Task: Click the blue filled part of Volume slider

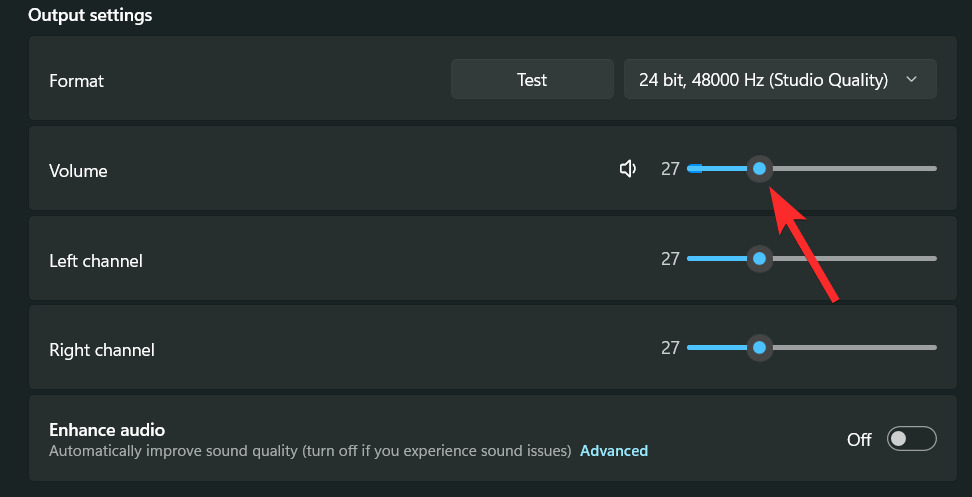Action: coord(720,169)
